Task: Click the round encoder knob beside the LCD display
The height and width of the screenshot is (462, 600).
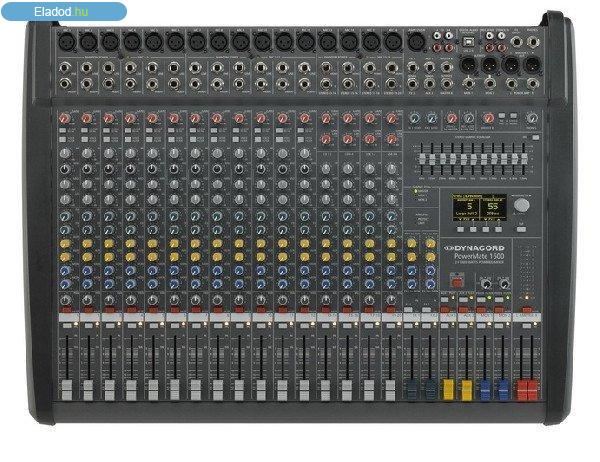Action: [x=522, y=205]
